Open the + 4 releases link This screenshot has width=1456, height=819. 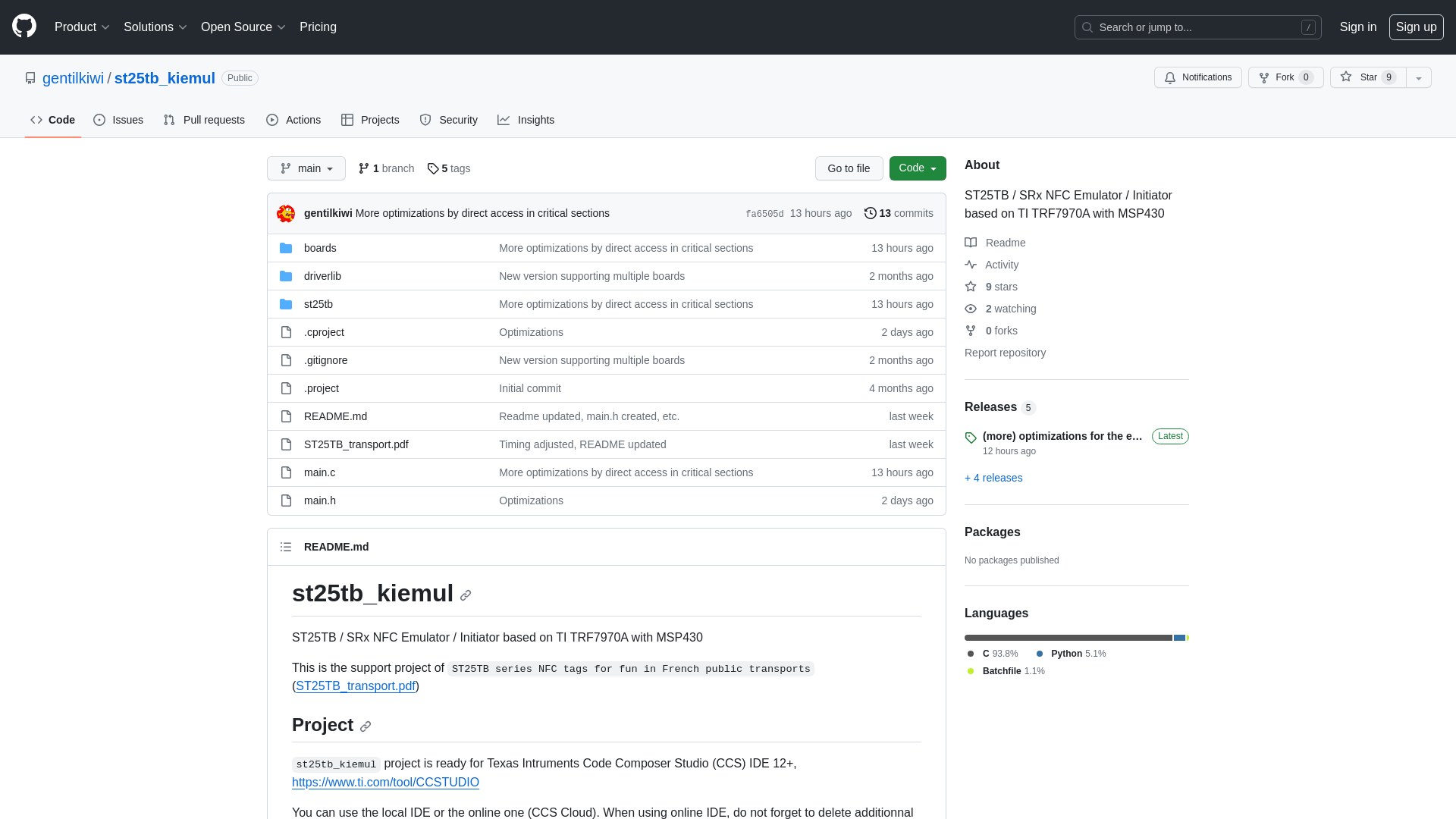[x=993, y=478]
